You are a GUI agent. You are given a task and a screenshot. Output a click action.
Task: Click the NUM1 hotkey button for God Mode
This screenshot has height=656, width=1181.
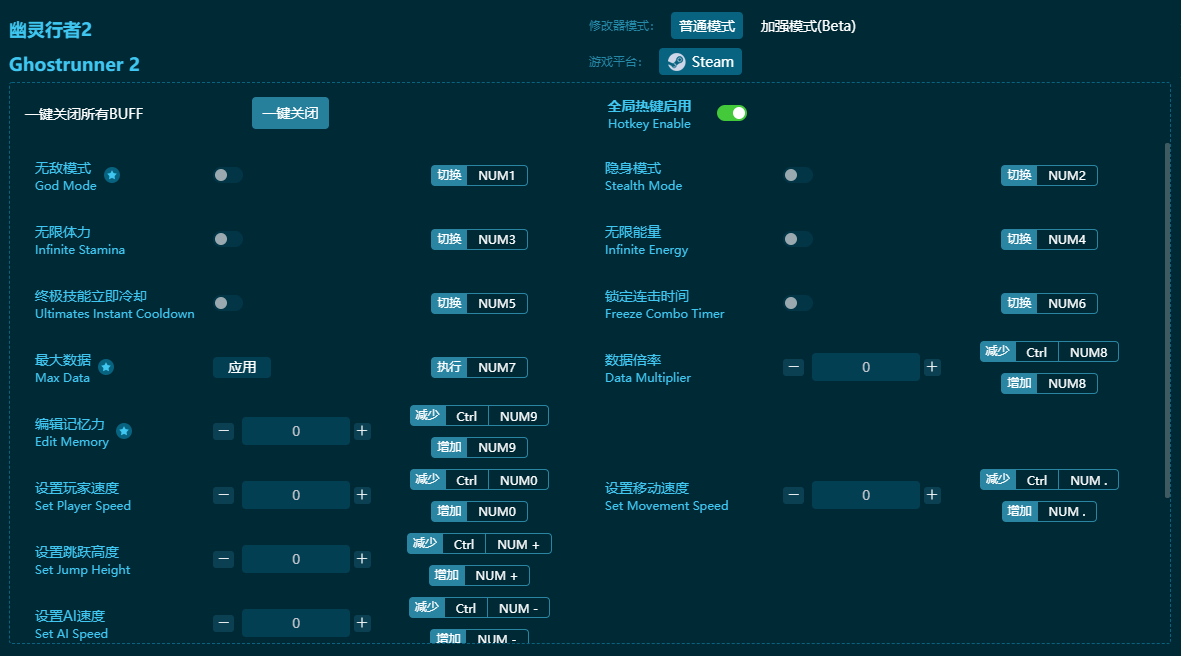point(479,175)
